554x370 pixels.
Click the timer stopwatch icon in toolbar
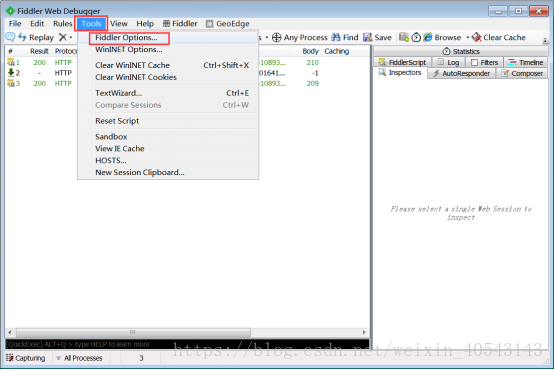click(x=416, y=37)
